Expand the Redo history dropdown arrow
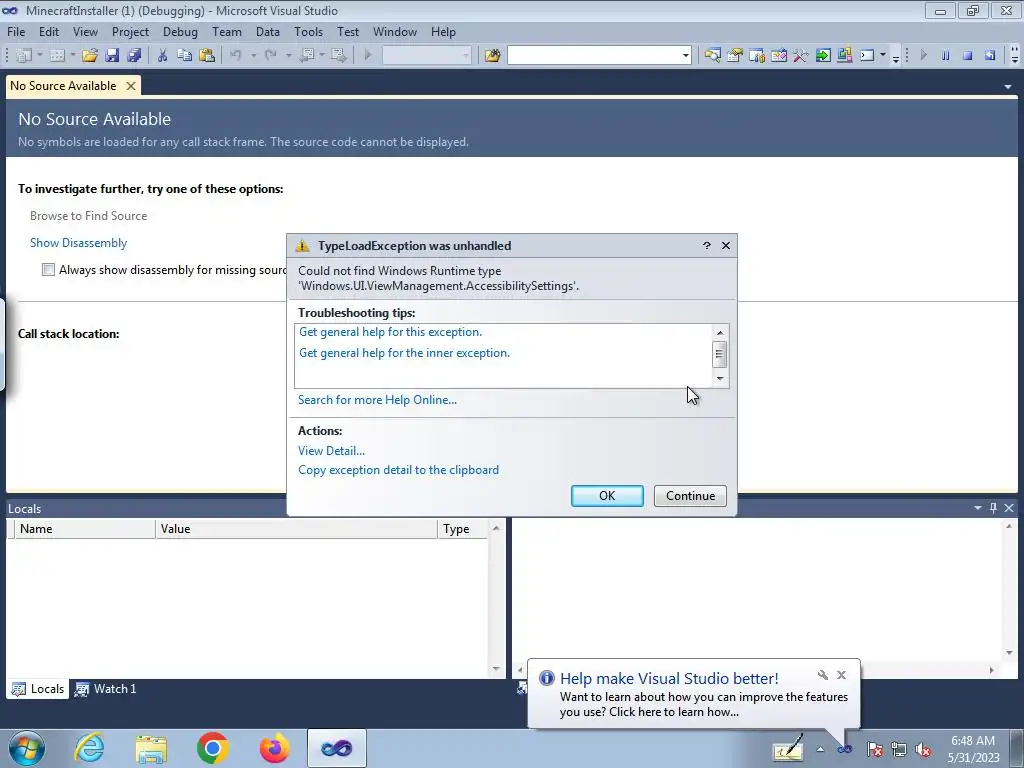 point(287,56)
